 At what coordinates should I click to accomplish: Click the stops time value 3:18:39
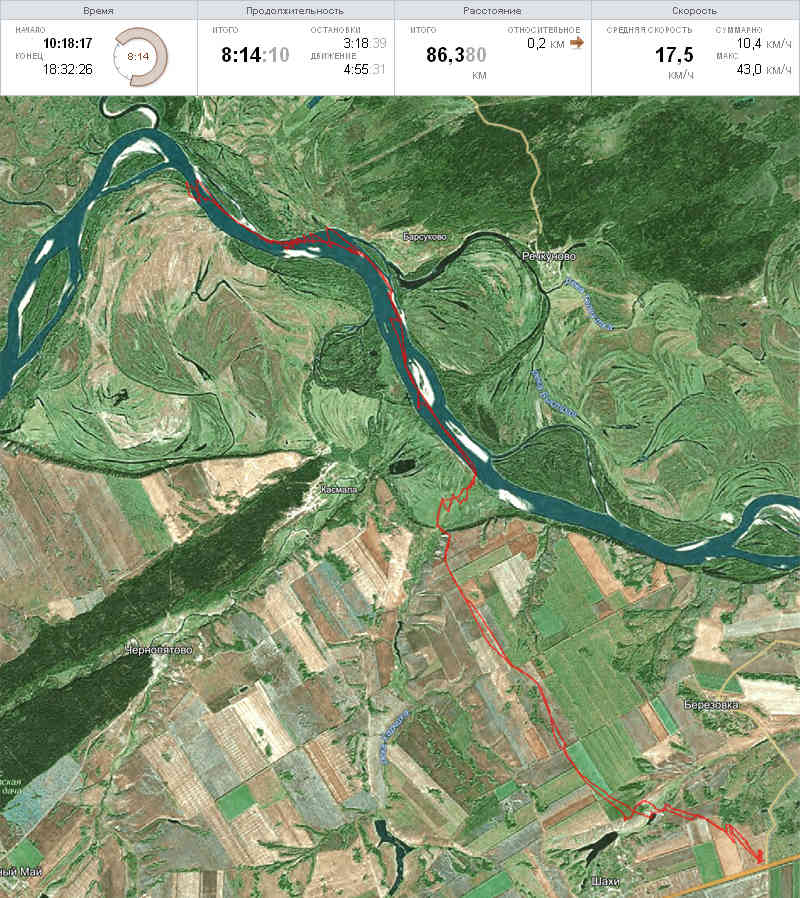pos(365,43)
